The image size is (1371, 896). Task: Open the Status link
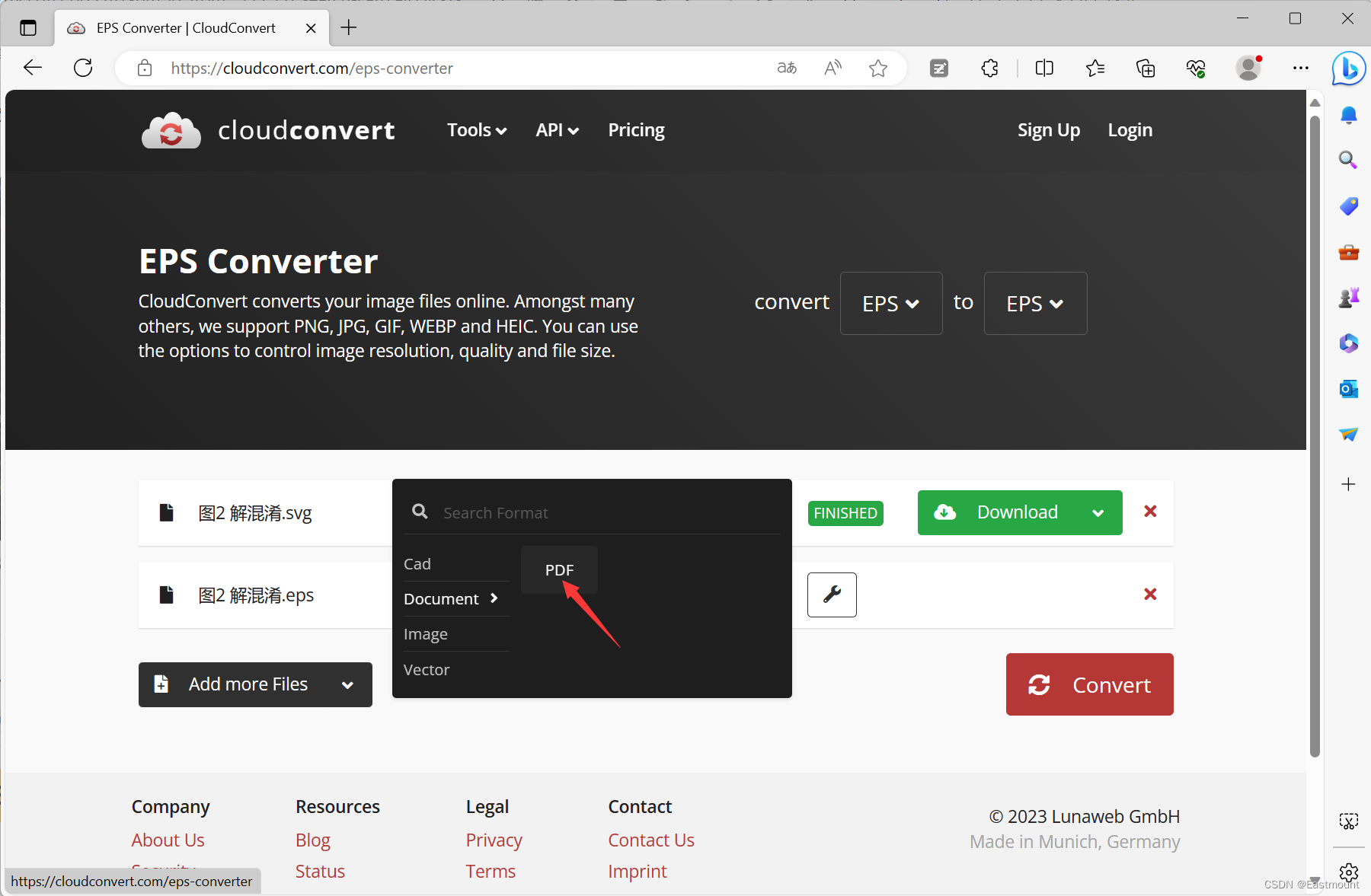[x=320, y=872]
